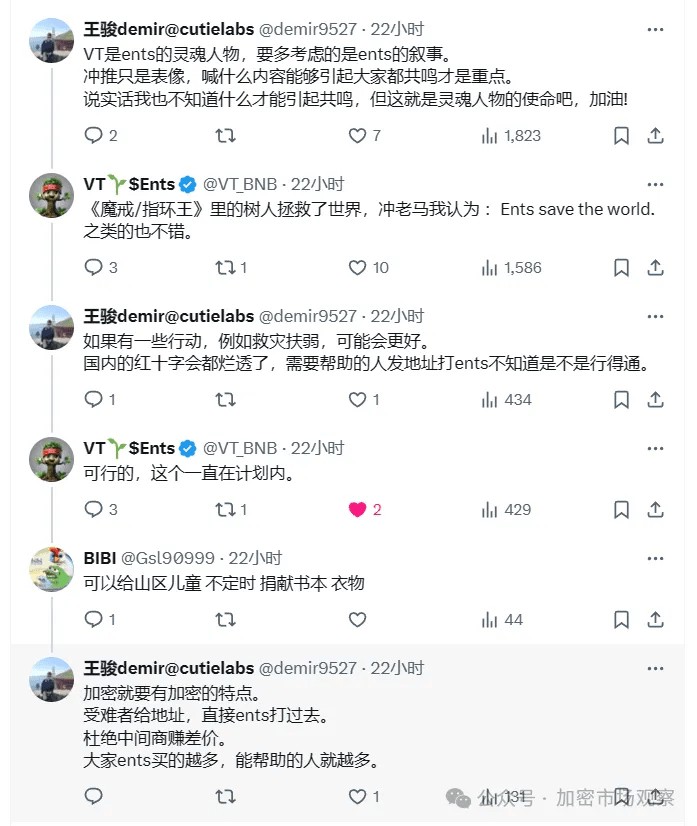The image size is (697, 826).
Task: Open the three-dot menu on BIBI's tweet
Action: tap(655, 558)
